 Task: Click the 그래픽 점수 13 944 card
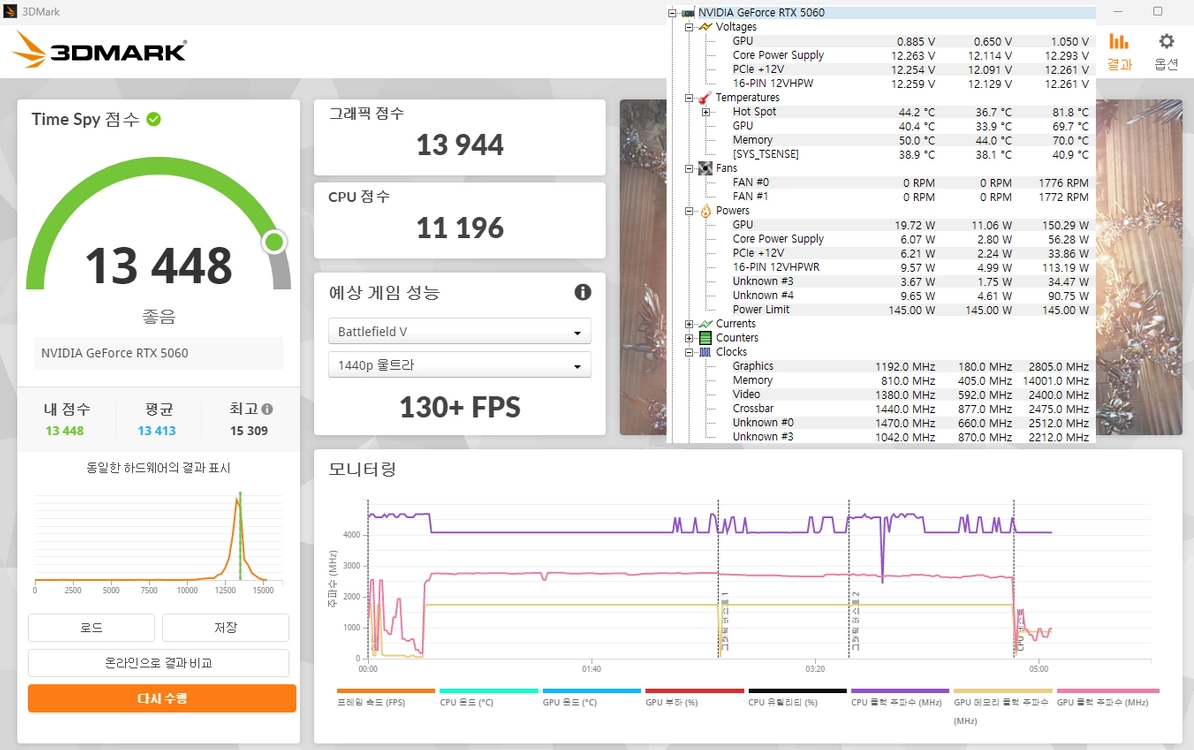pos(459,138)
